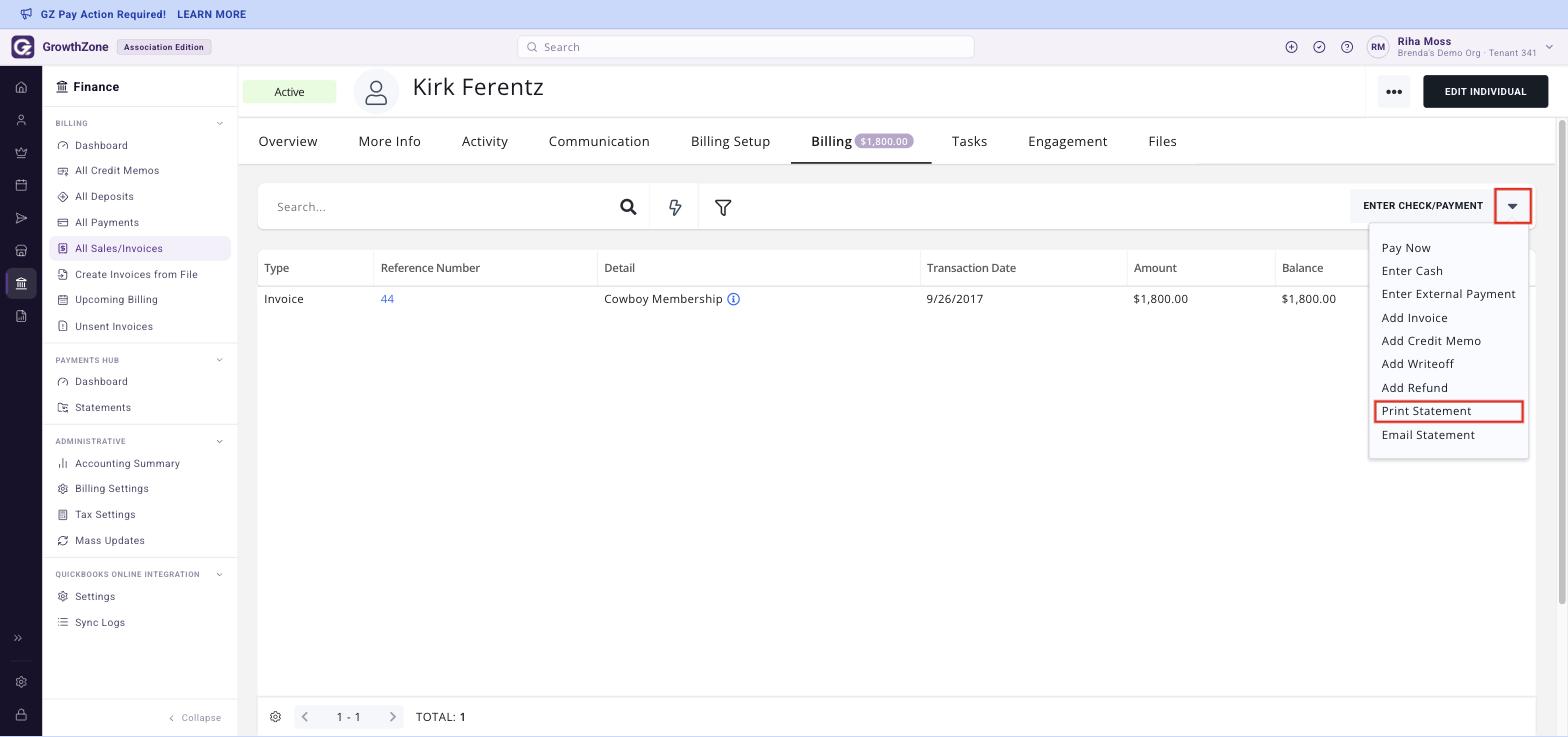1568x737 pixels.
Task: Open invoice reference number 44 link
Action: (x=387, y=299)
